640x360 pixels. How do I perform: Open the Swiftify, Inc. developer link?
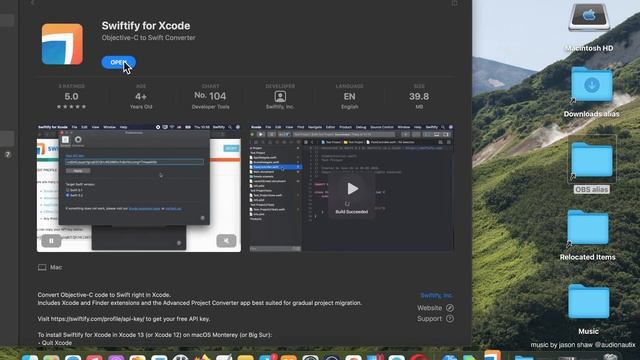coord(436,296)
